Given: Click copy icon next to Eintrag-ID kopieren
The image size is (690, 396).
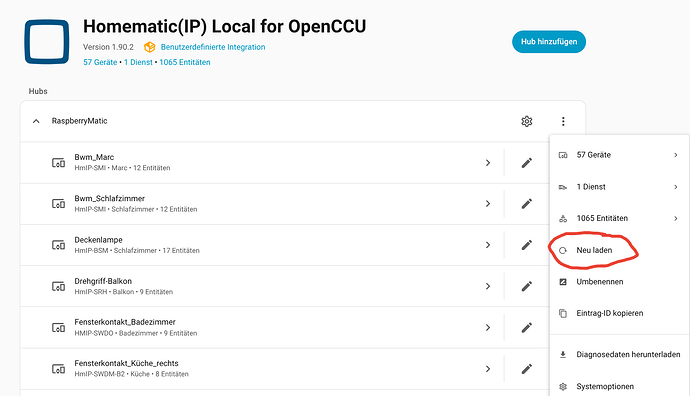Looking at the screenshot, I should [x=563, y=313].
